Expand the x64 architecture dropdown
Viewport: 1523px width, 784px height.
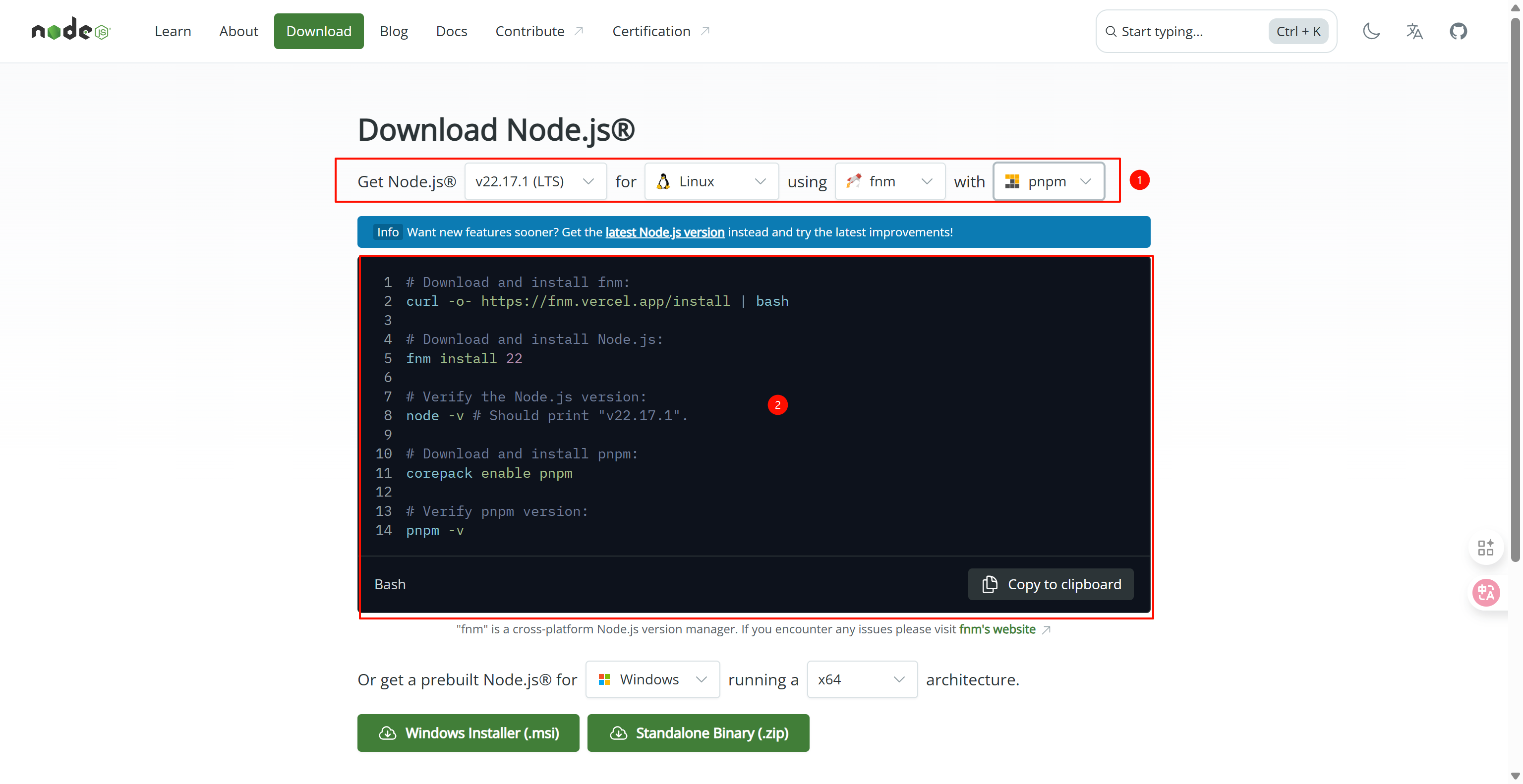coord(862,679)
